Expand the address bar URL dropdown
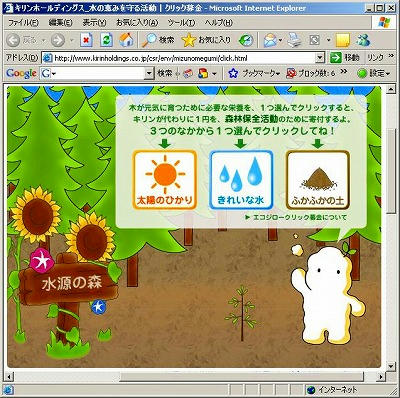Screen dimensions: 400x398 tap(320, 58)
